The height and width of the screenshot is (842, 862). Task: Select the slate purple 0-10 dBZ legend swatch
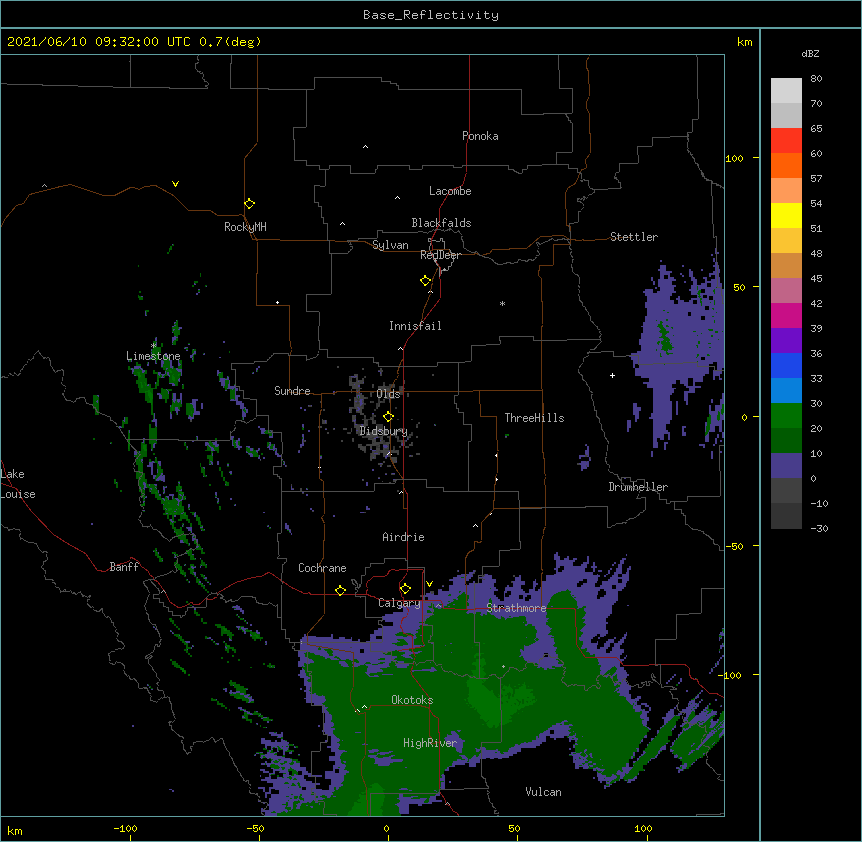[x=786, y=466]
